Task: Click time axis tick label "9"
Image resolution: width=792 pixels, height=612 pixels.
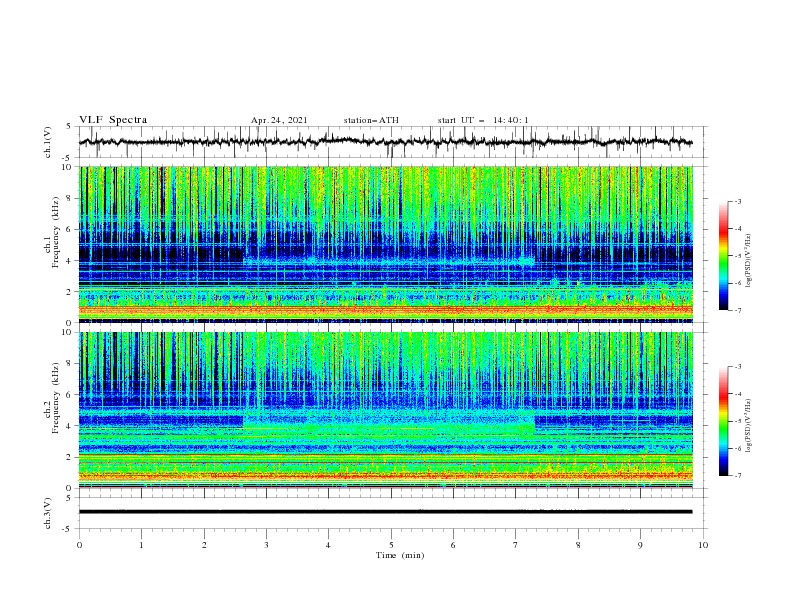Action: (640, 545)
